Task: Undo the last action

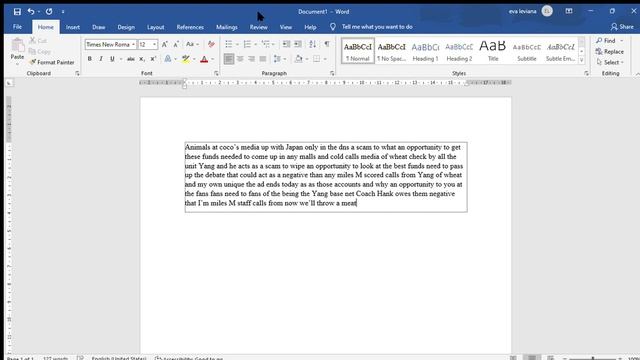Action: pyautogui.click(x=31, y=11)
